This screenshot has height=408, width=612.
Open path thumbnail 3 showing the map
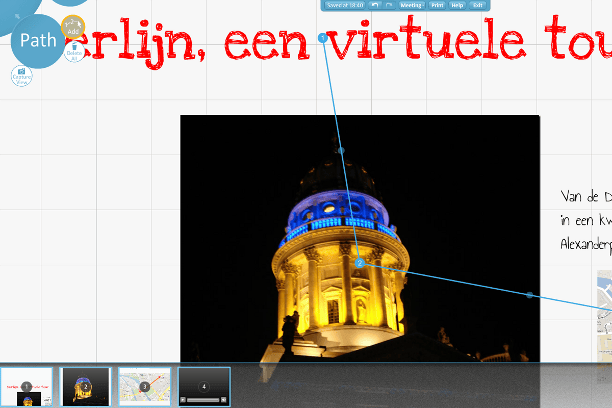click(145, 387)
